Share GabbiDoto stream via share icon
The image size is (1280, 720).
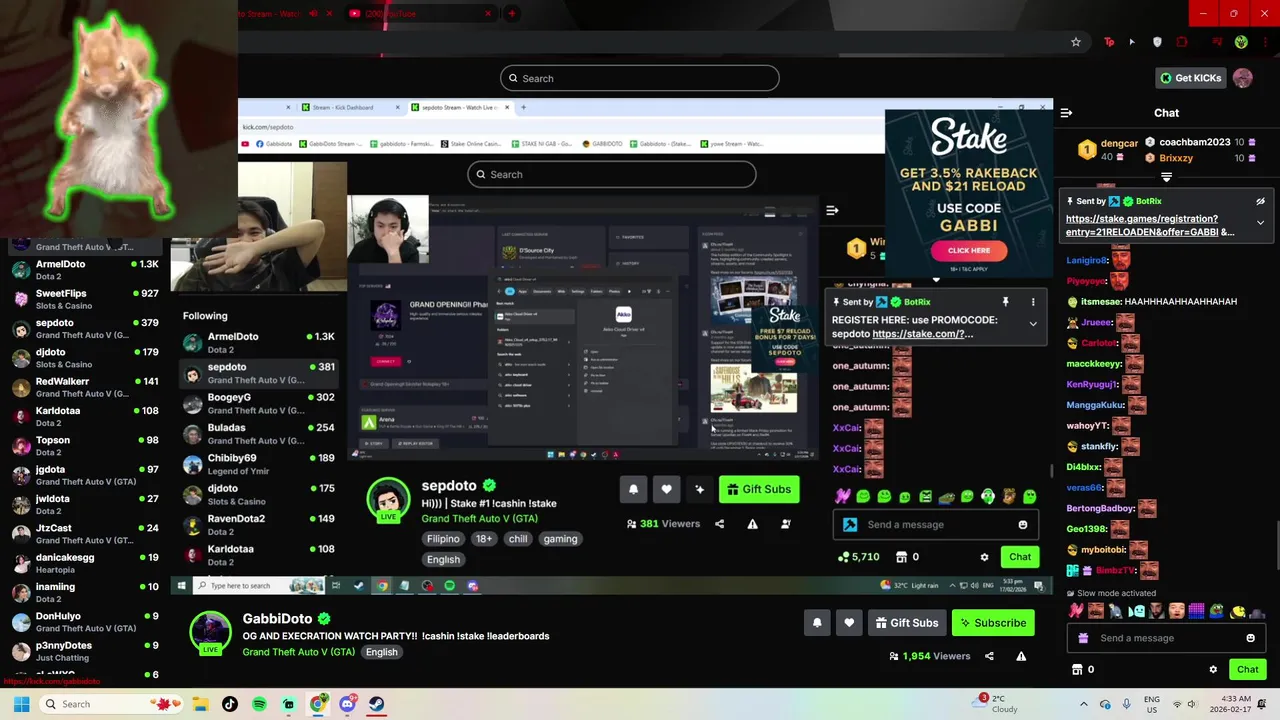pyautogui.click(x=989, y=656)
